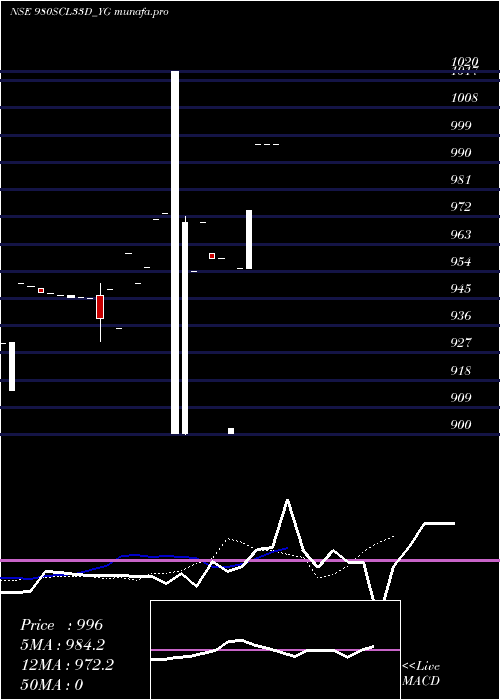Image resolution: width=500 pixels, height=700 pixels.
Task: Click the white candlestick spanning 954 to 972
Action: tap(249, 239)
